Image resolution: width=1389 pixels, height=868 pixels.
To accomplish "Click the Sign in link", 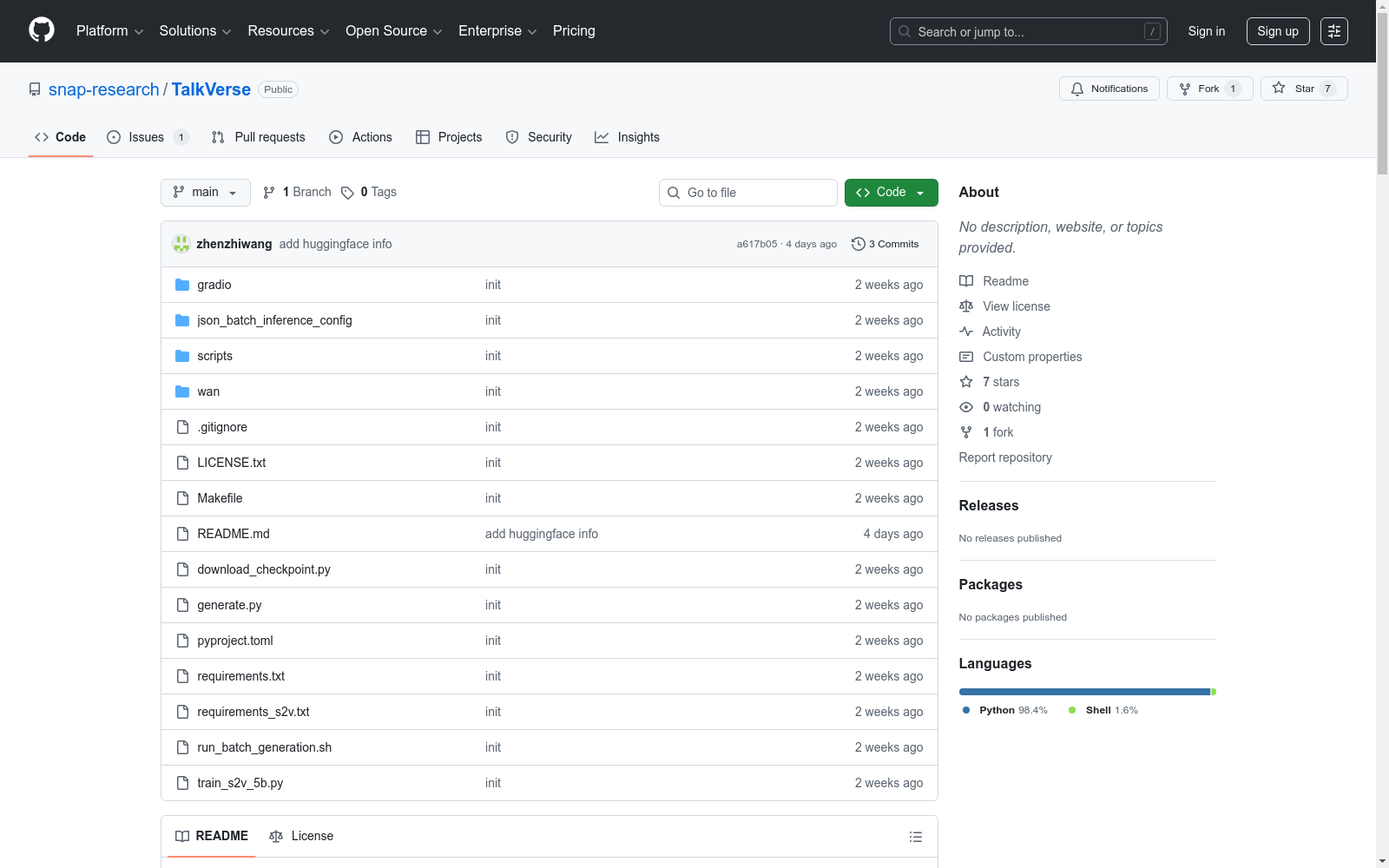I will (1207, 31).
